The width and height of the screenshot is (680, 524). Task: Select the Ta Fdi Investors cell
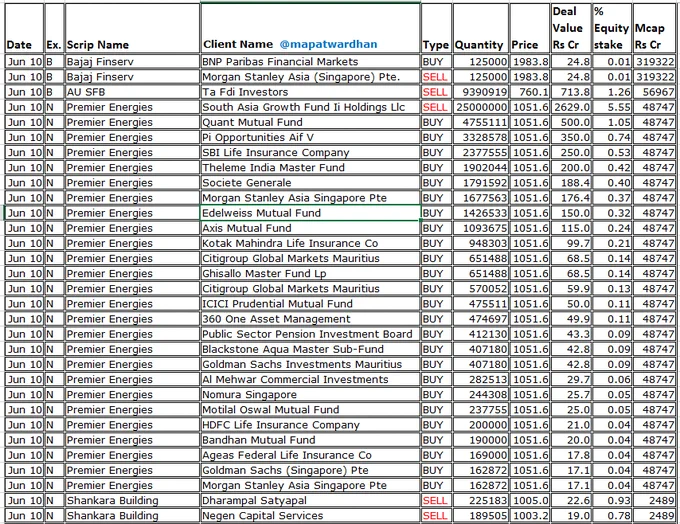pos(311,92)
